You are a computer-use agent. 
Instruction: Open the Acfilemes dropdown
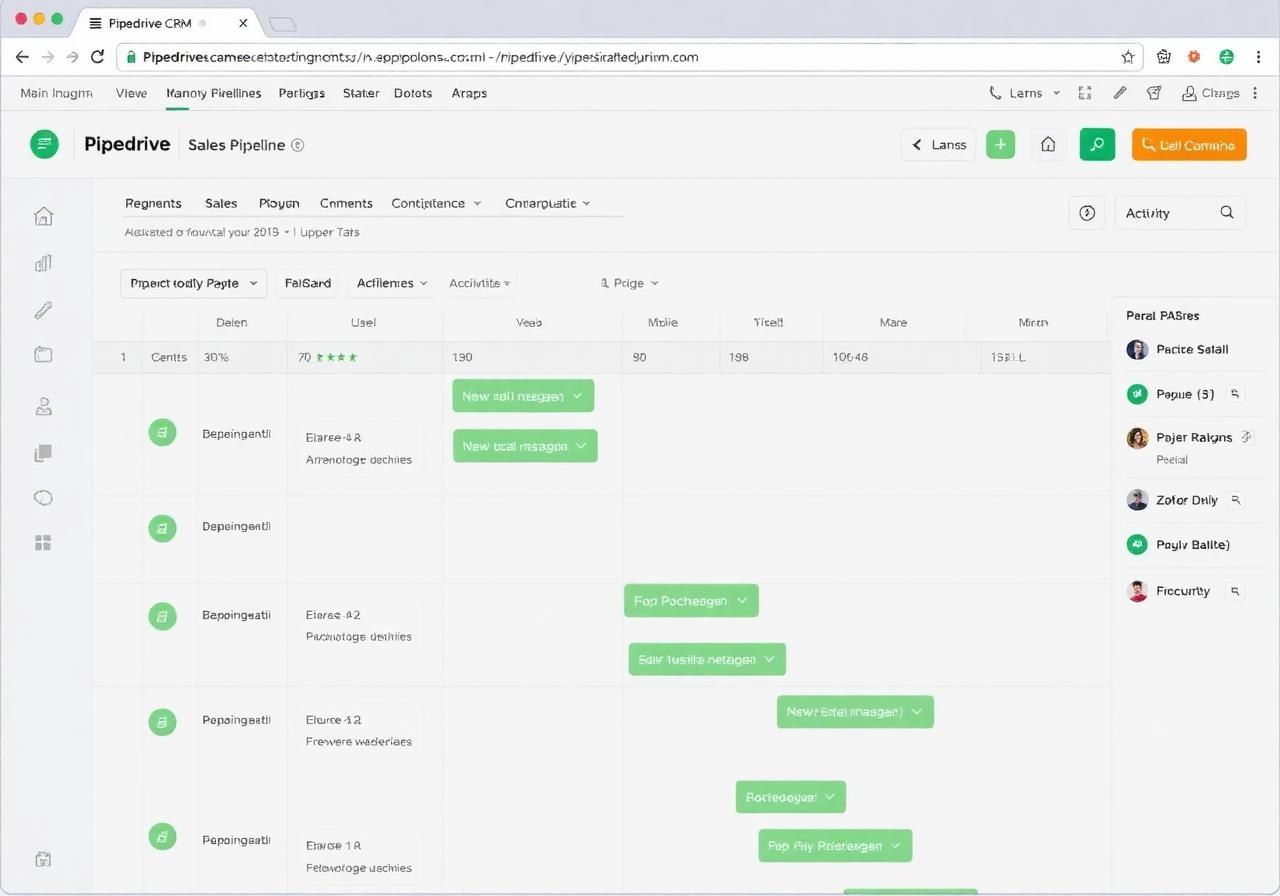tap(393, 283)
